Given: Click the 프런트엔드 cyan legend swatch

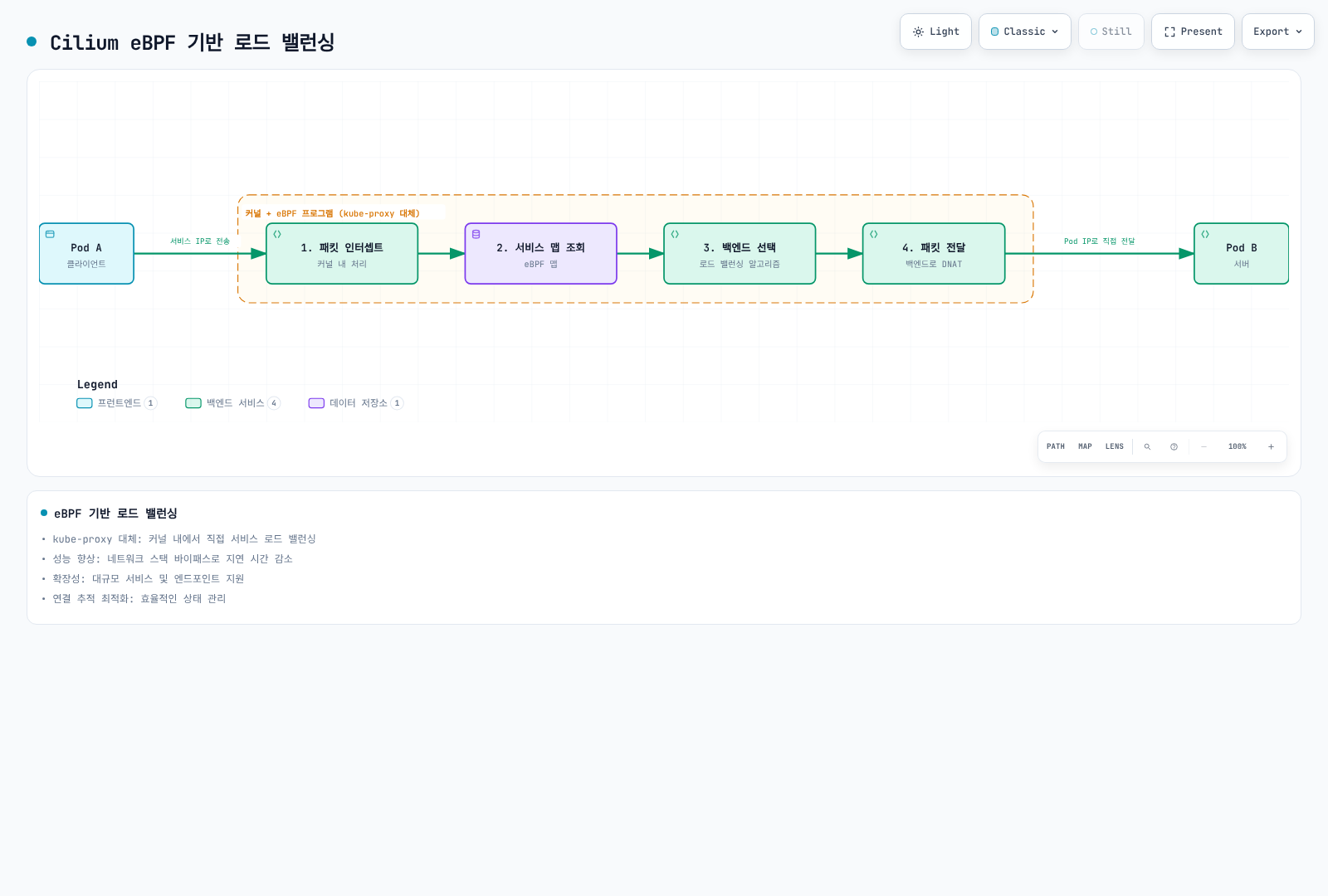Looking at the screenshot, I should pos(84,403).
